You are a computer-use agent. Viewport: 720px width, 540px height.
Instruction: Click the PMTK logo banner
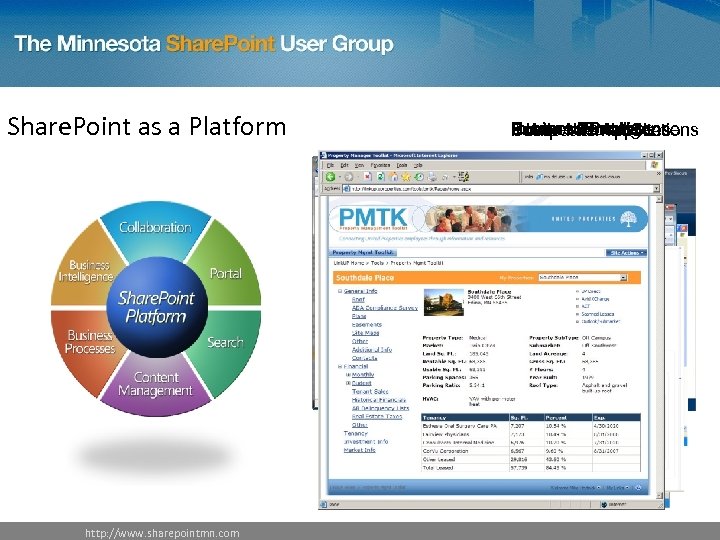[373, 219]
